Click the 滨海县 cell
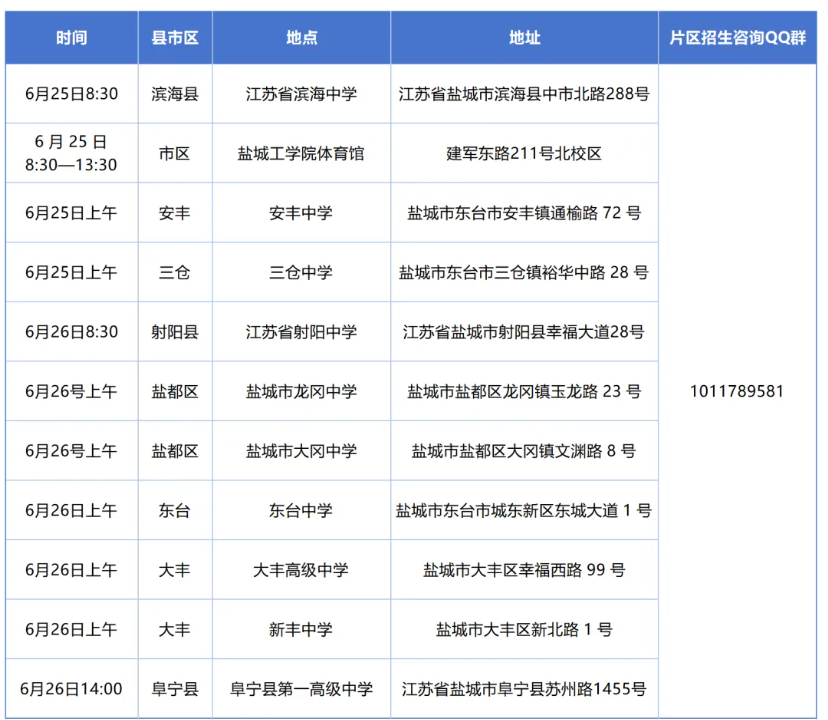 click(175, 94)
